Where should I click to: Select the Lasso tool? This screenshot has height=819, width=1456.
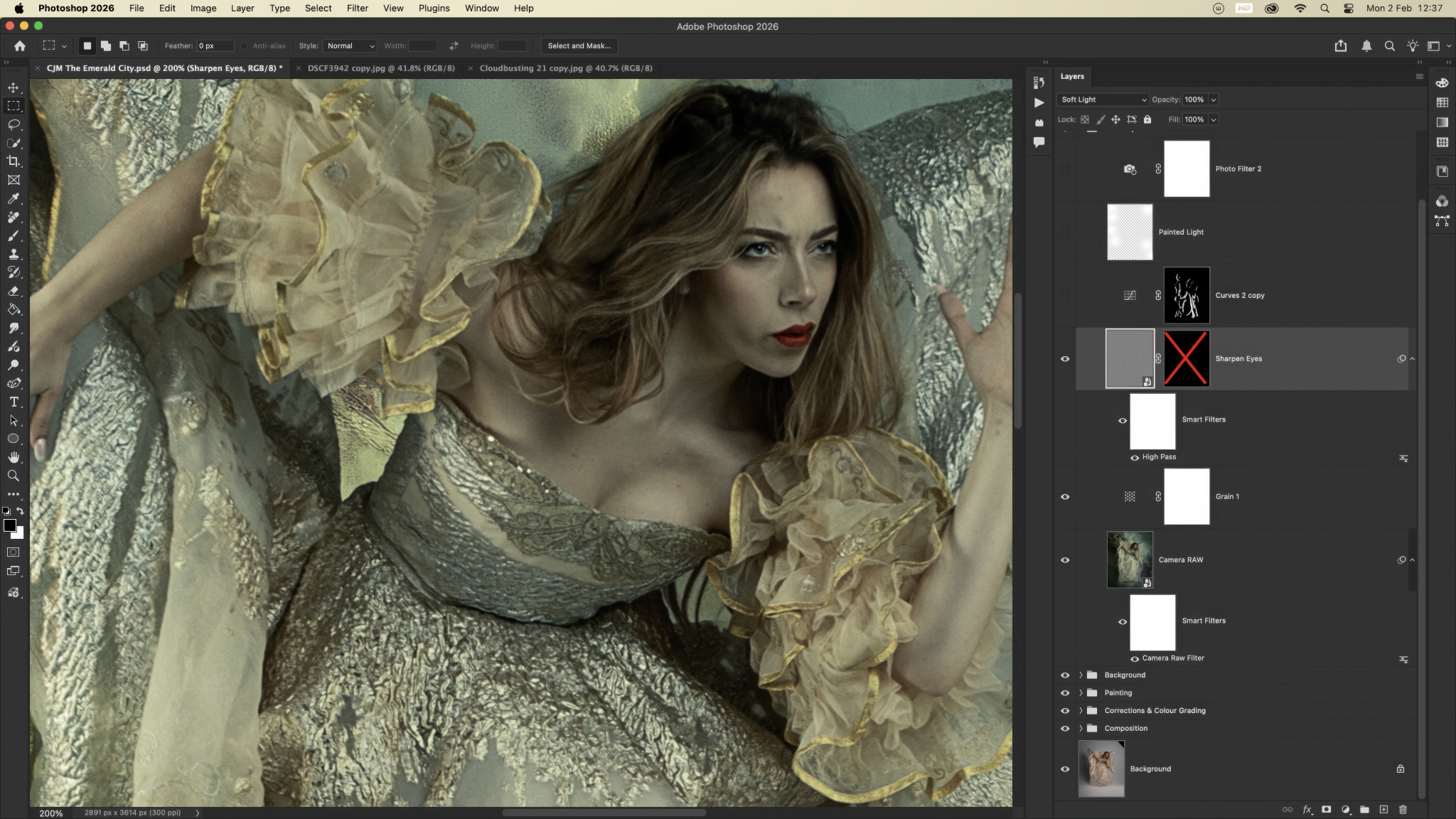[x=14, y=124]
